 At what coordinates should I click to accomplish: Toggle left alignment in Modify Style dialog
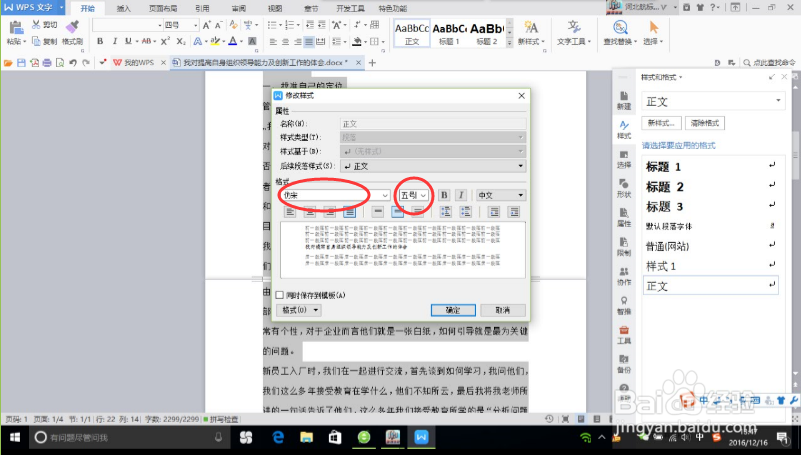[290, 211]
